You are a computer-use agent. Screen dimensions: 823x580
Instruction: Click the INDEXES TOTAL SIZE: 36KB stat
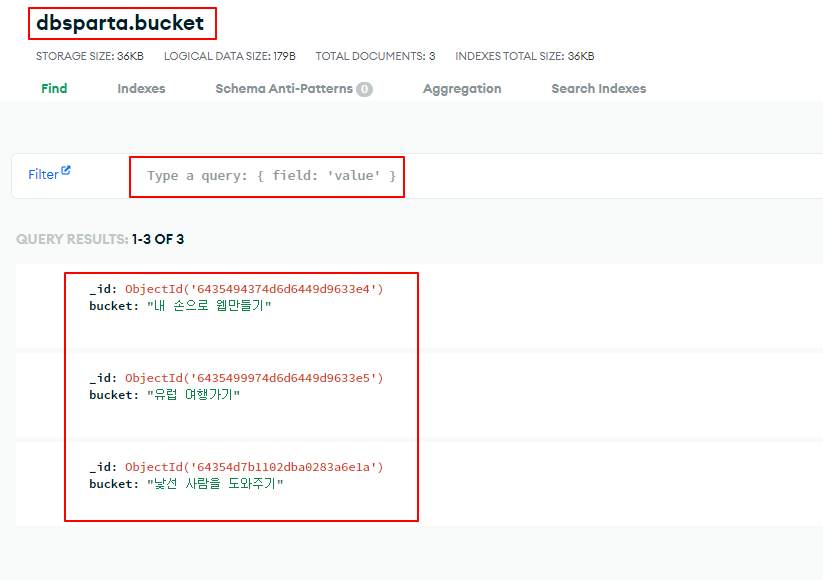(524, 56)
